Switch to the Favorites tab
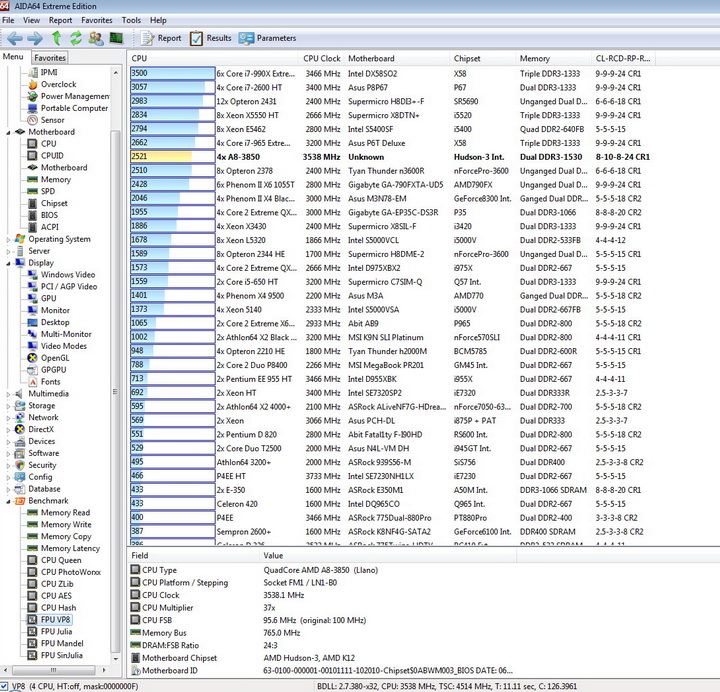 (x=50, y=58)
